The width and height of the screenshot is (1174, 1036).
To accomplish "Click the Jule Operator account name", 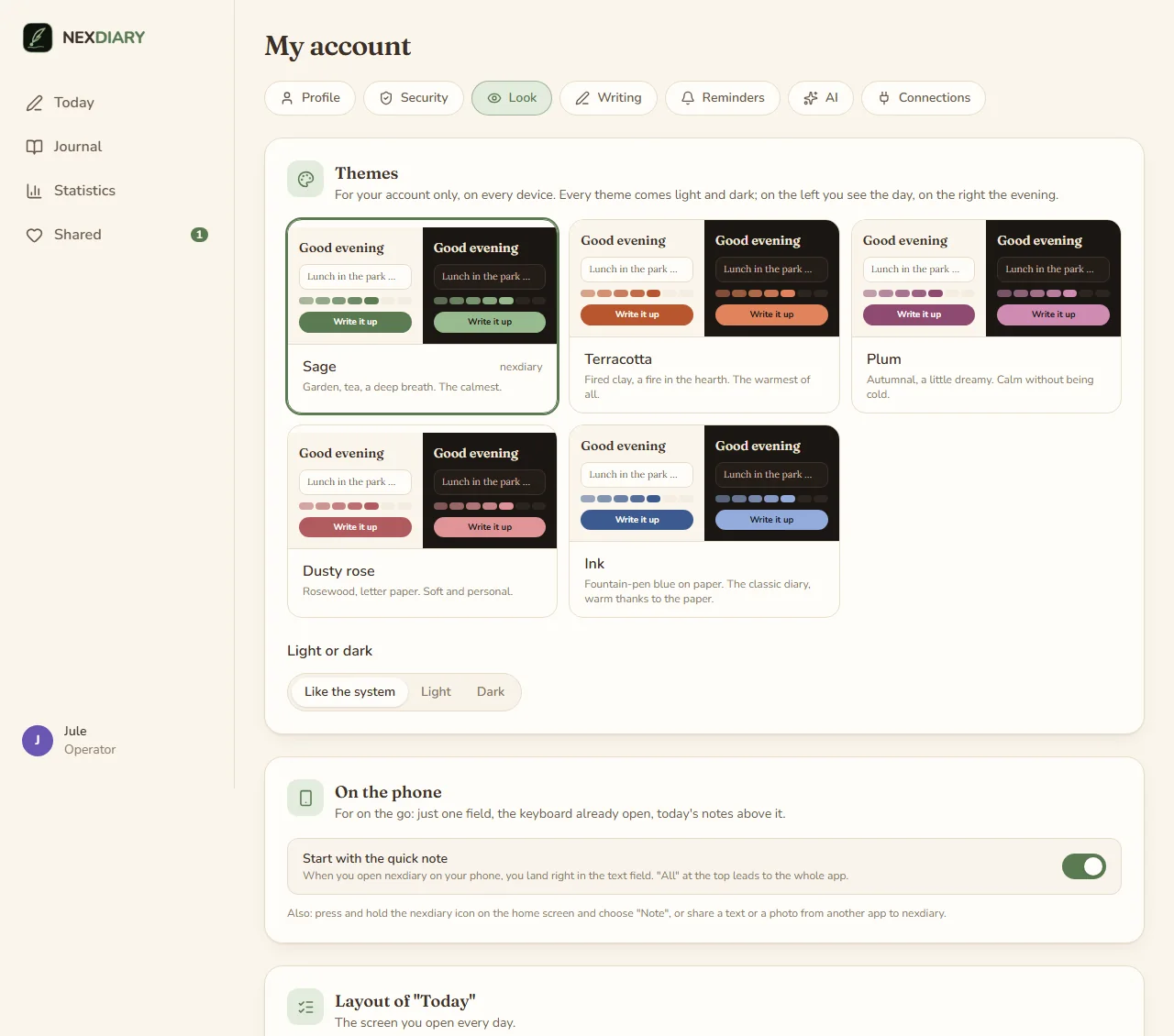I will [x=90, y=741].
